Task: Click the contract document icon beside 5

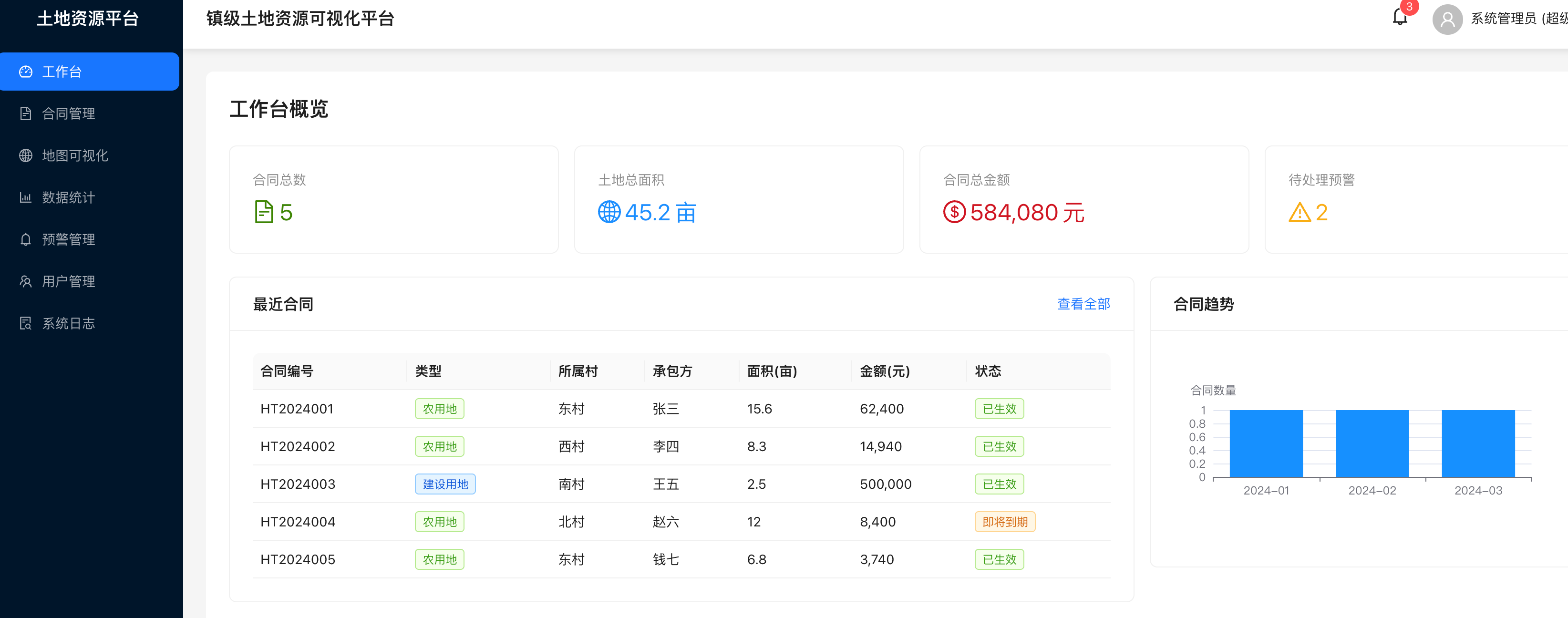Action: click(264, 212)
